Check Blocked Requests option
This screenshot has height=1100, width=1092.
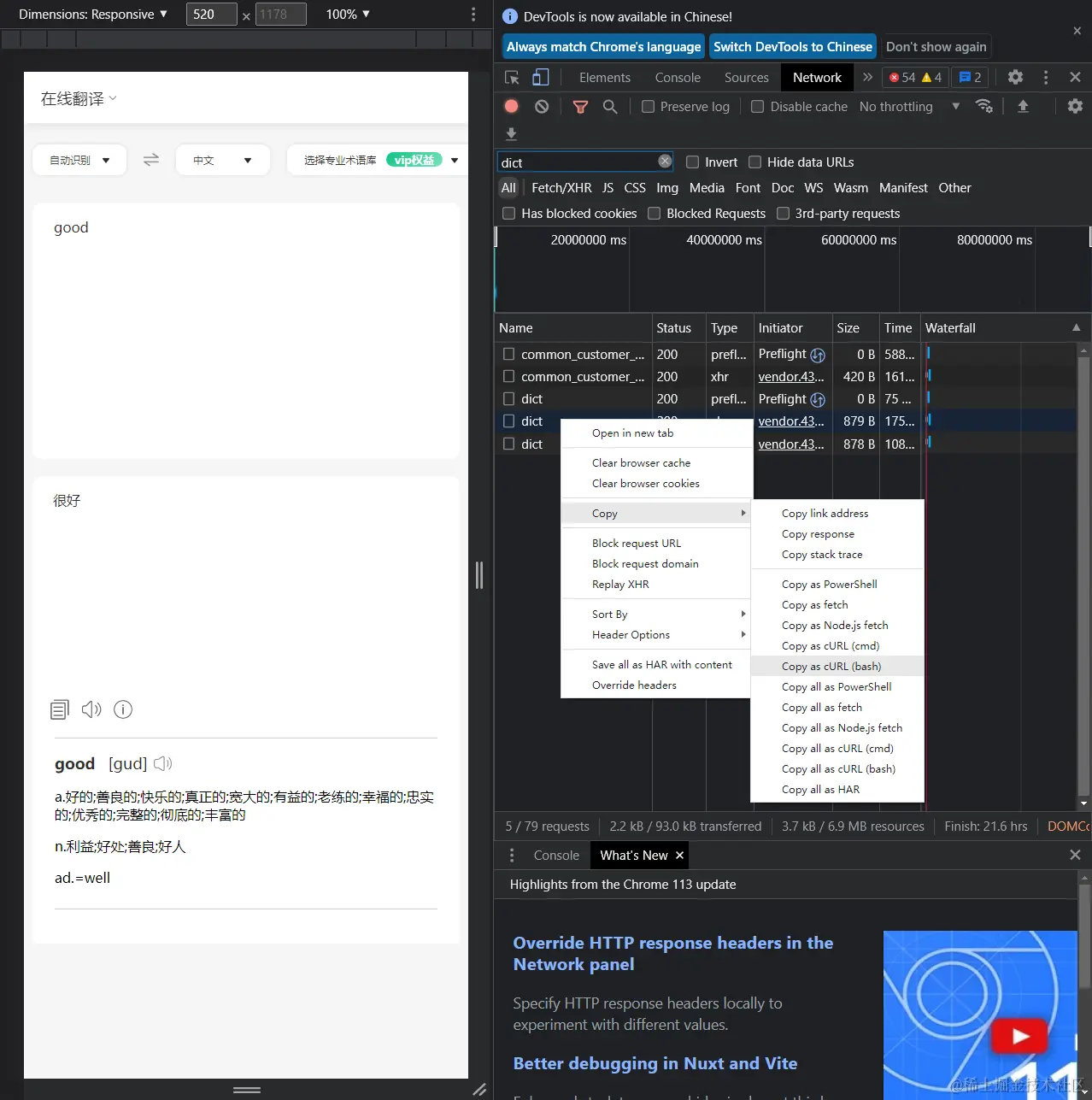pos(655,214)
